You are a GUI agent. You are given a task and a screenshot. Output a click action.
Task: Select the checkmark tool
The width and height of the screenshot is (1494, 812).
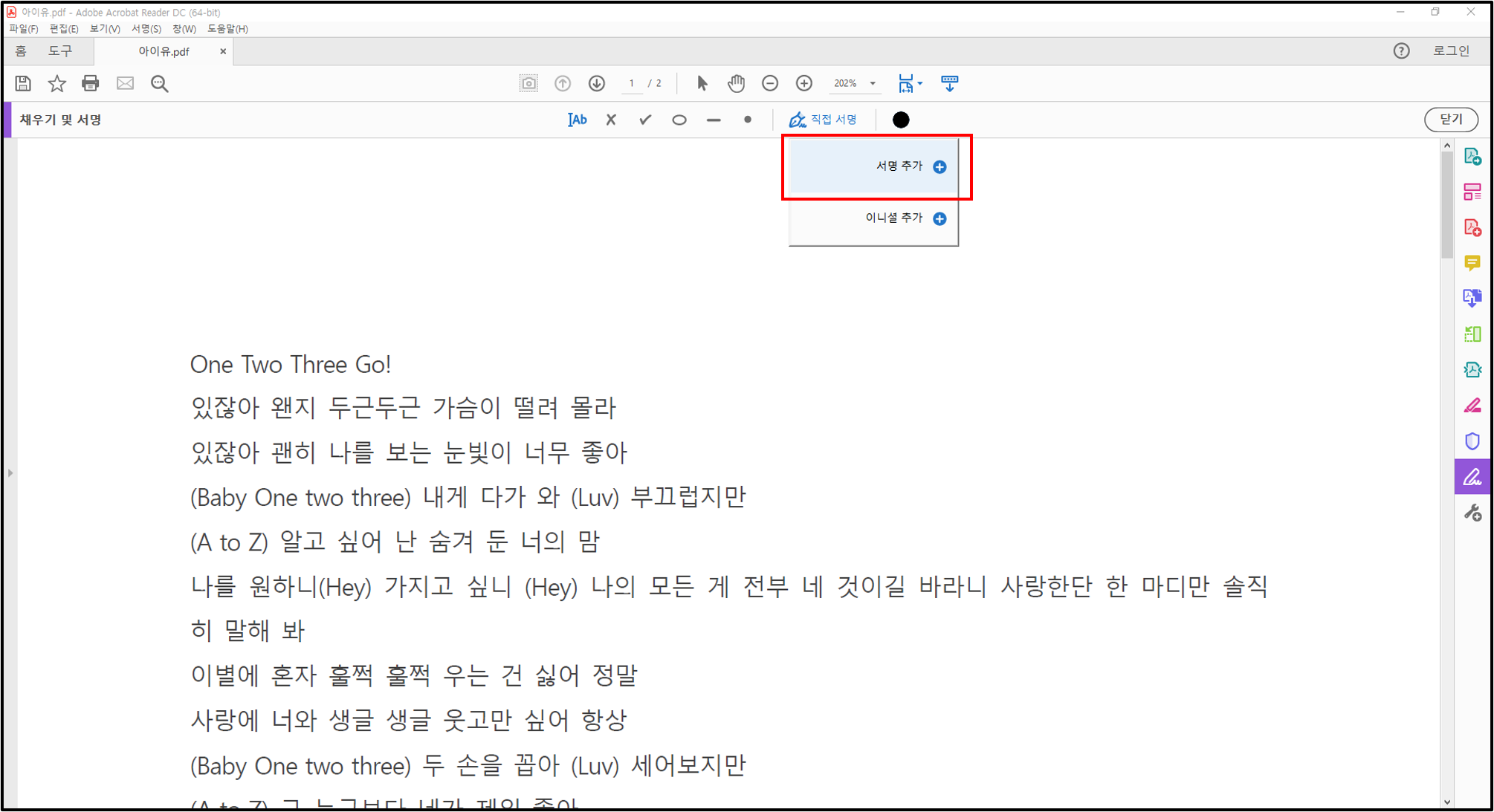(645, 120)
